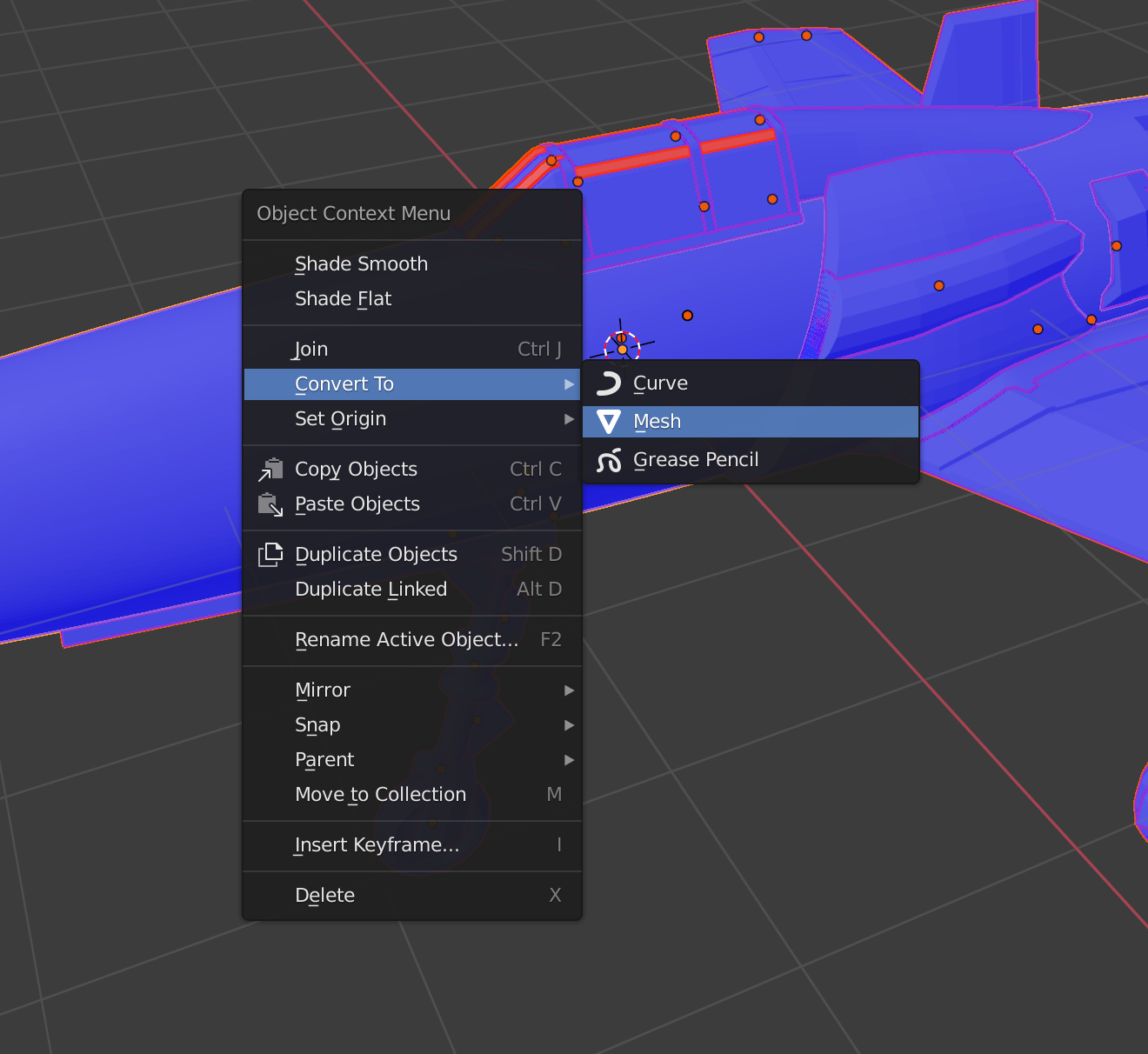Click the 3D cursor in the viewport
The height and width of the screenshot is (1054, 1148).
coord(623,346)
